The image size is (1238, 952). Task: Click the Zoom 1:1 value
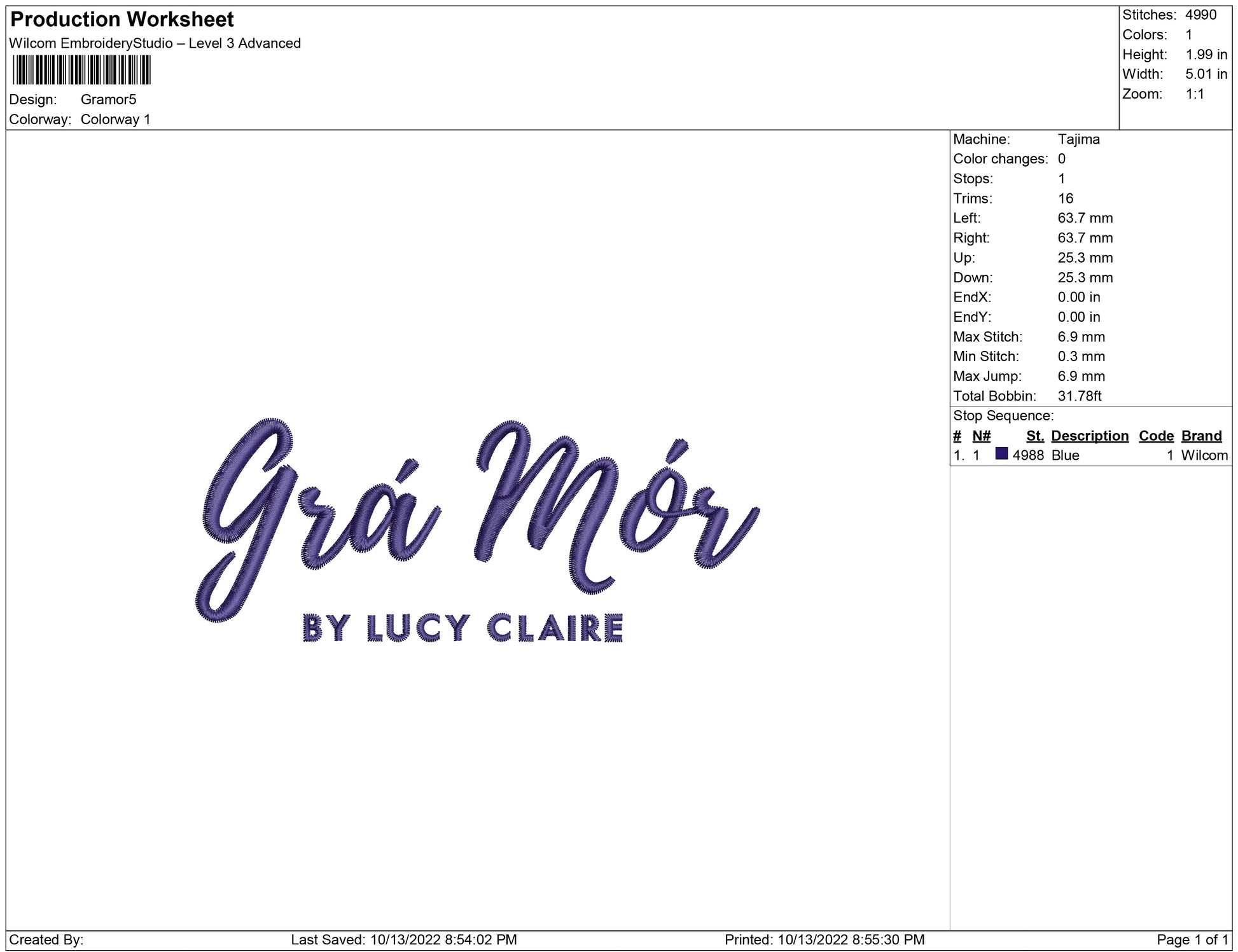(x=1194, y=94)
